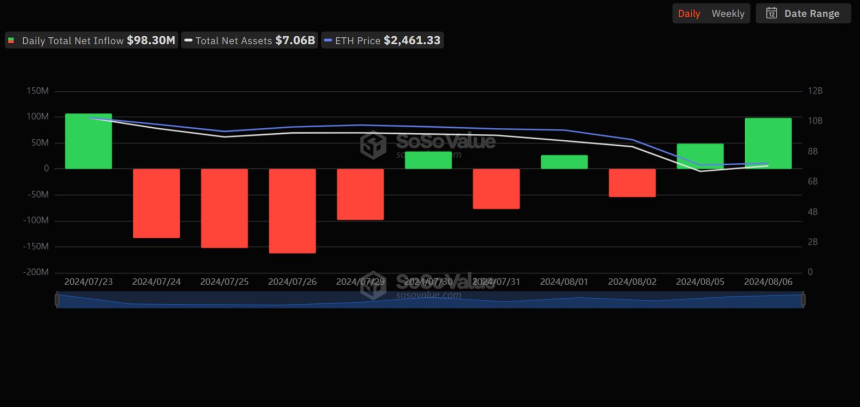Switch to the Daily view

click(x=689, y=14)
